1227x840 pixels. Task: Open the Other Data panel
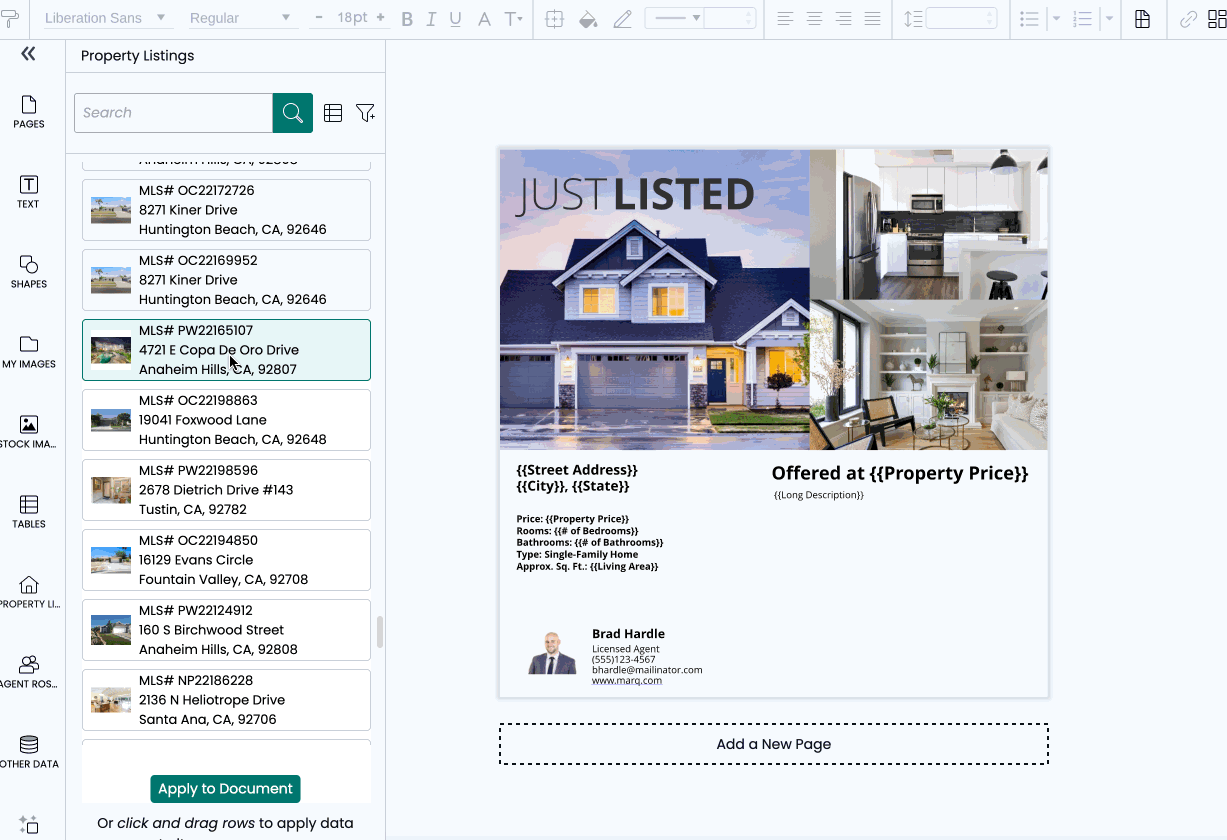tap(29, 752)
